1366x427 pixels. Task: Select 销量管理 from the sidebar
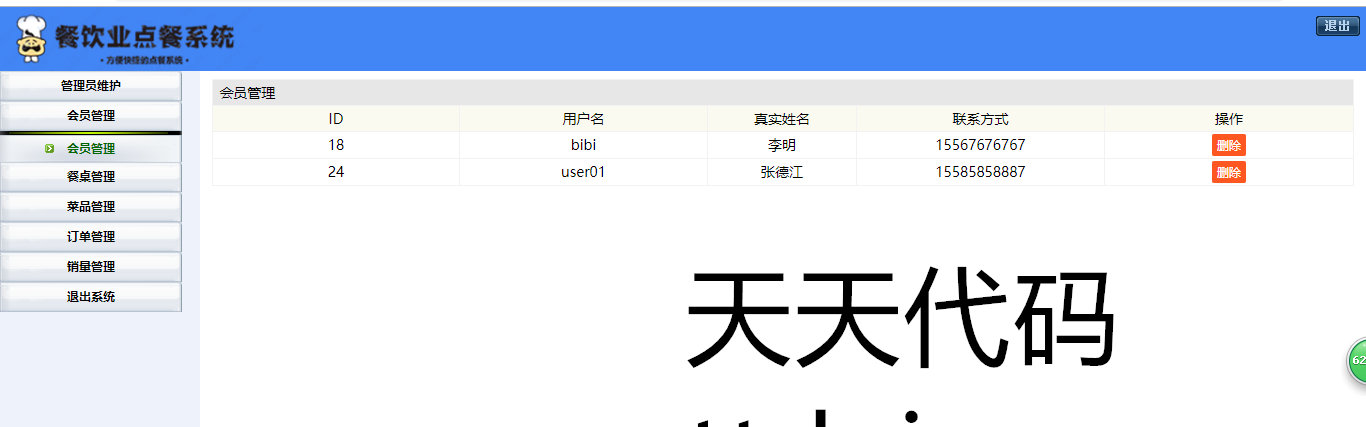[91, 267]
